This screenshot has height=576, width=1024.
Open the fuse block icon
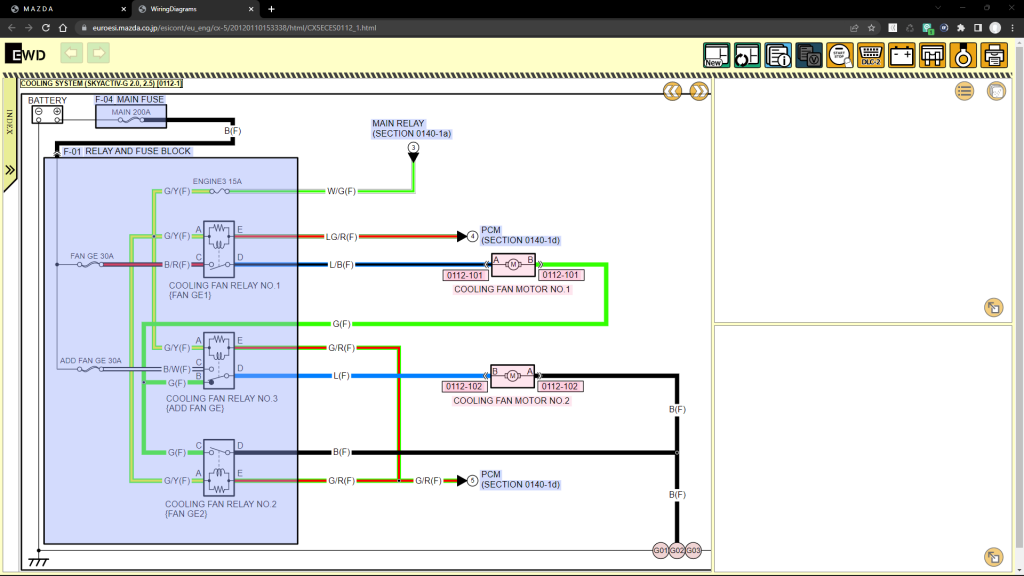tap(932, 56)
